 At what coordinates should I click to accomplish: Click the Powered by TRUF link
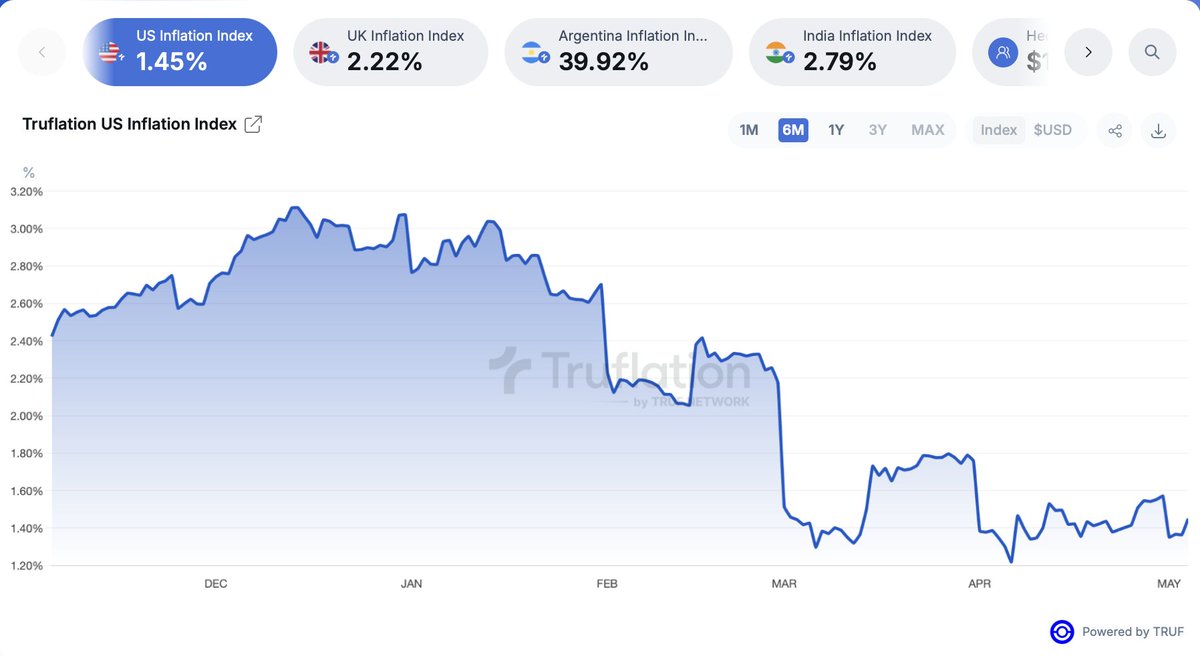pyautogui.click(x=1117, y=631)
